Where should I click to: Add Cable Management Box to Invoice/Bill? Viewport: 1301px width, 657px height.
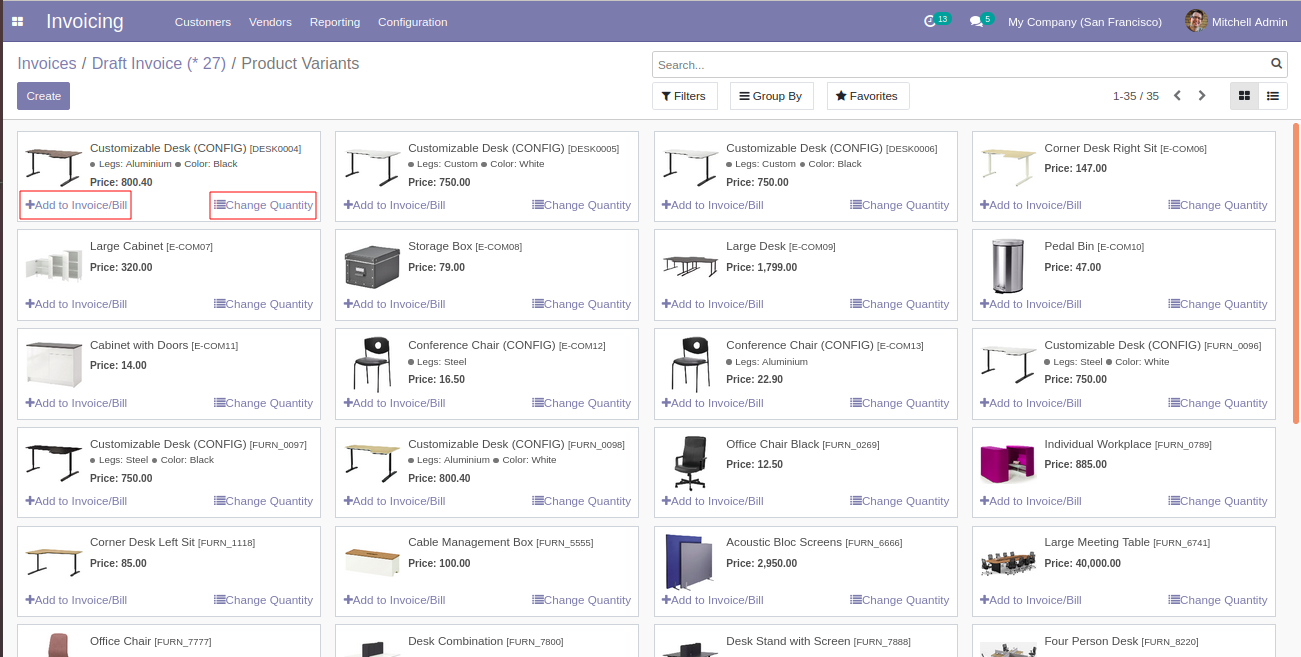pos(394,600)
